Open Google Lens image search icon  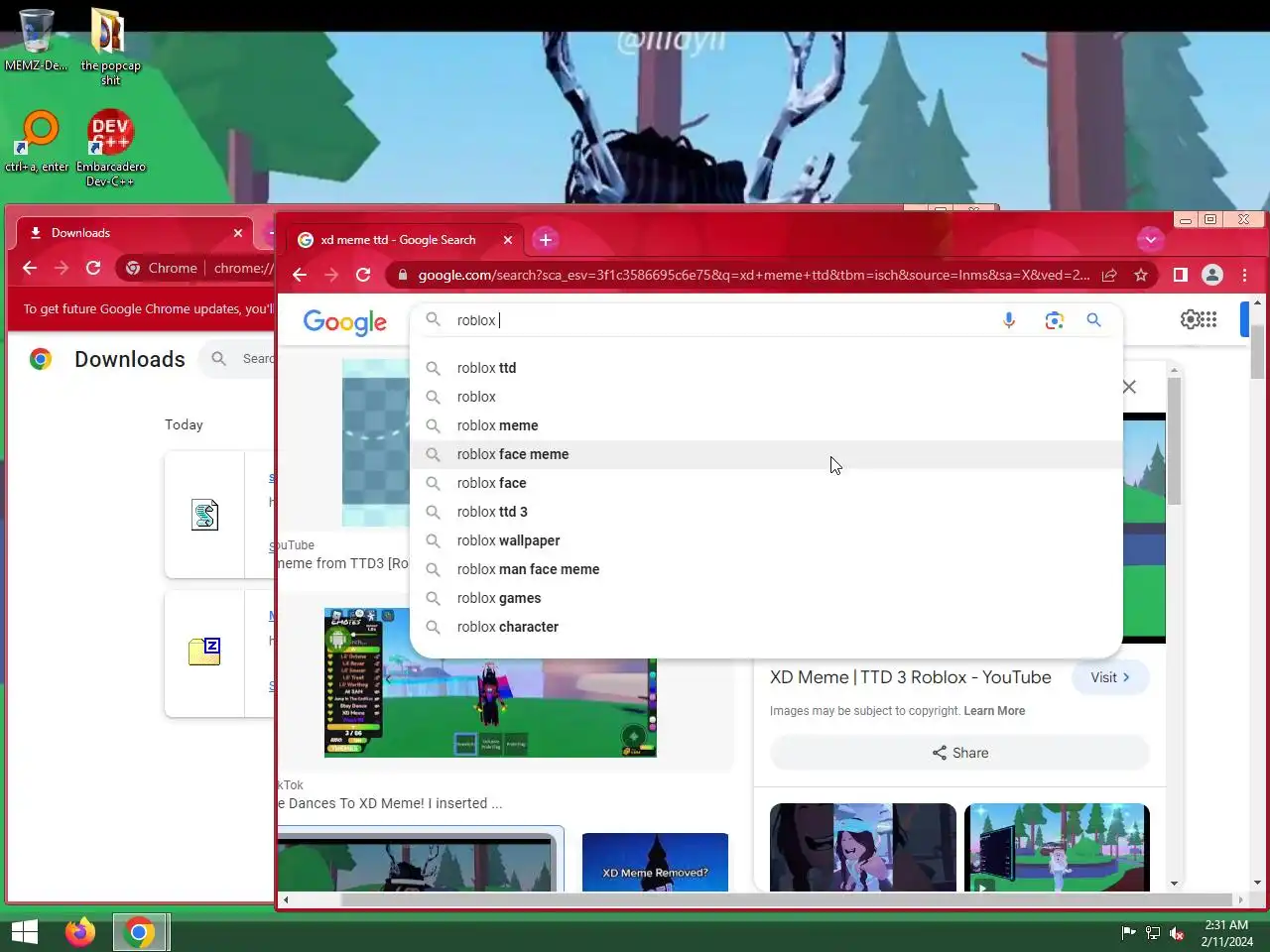1054,320
